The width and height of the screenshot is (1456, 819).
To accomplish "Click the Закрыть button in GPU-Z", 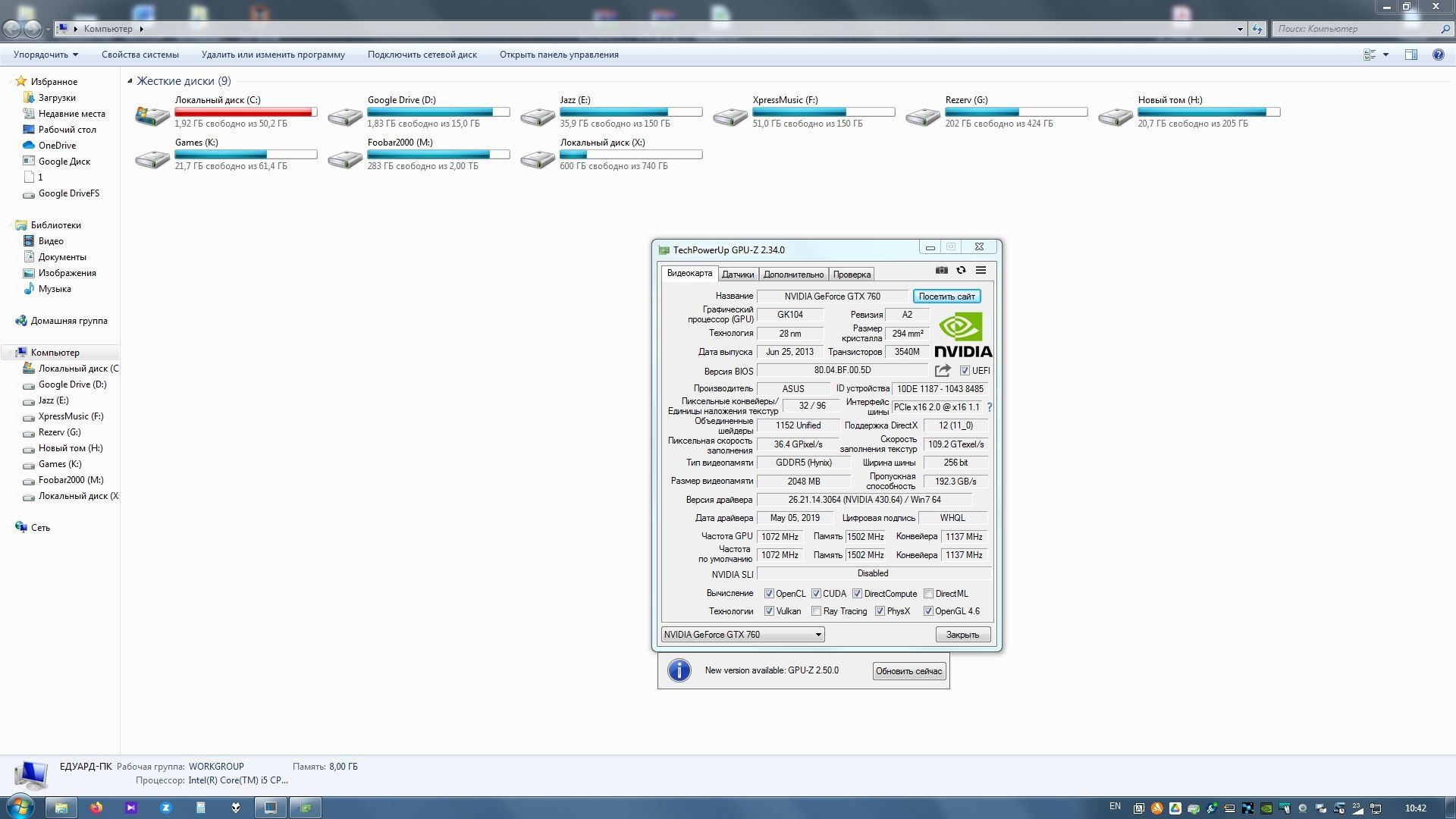I will 962,635.
